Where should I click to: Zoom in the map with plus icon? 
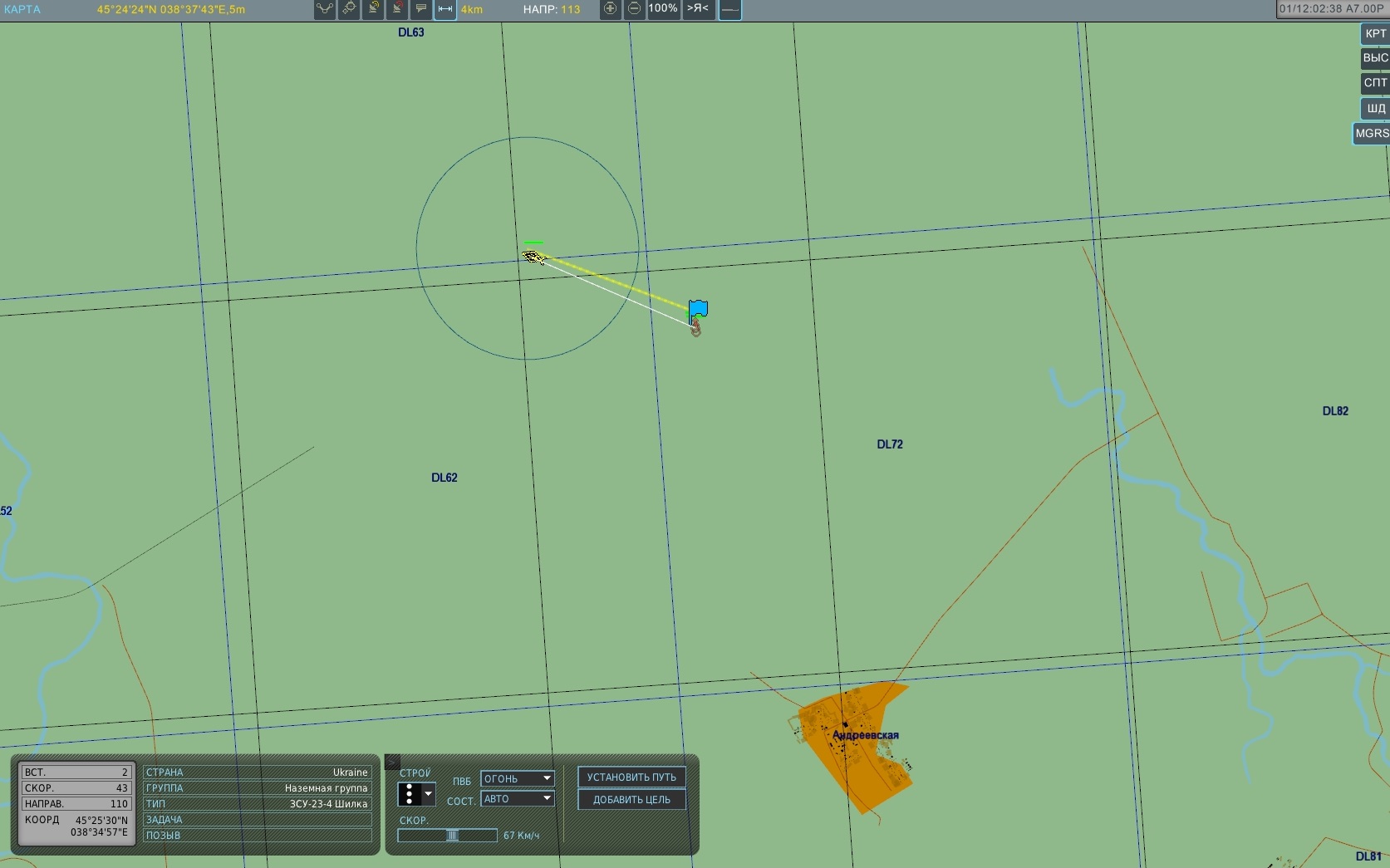pyautogui.click(x=611, y=9)
